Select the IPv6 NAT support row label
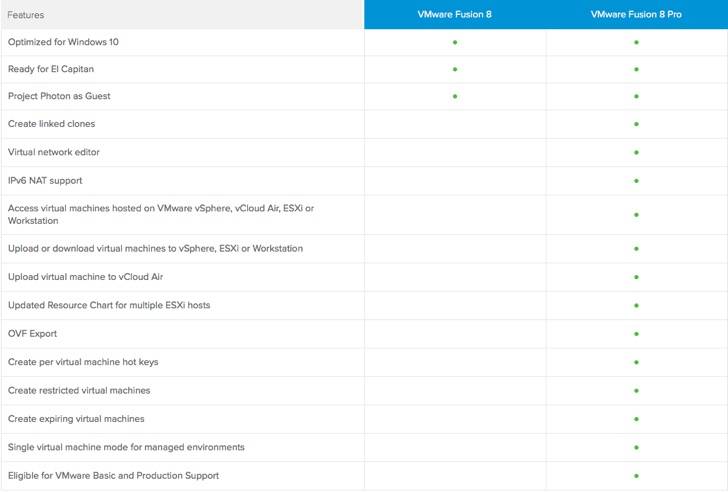 click(45, 181)
